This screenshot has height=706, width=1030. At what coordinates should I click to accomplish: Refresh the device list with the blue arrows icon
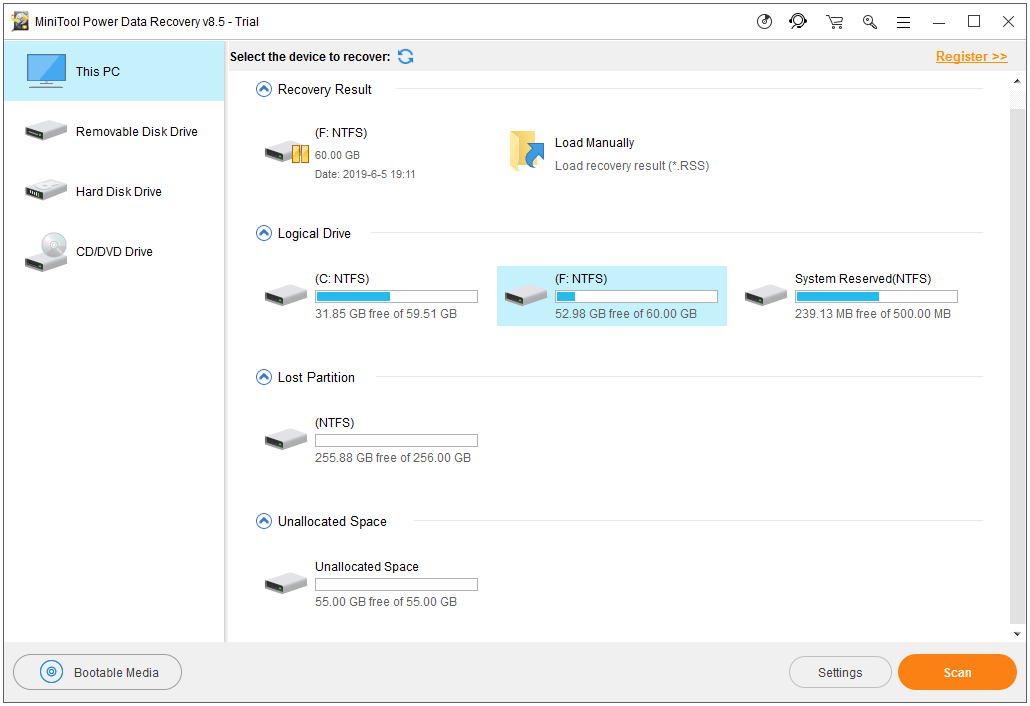click(405, 56)
